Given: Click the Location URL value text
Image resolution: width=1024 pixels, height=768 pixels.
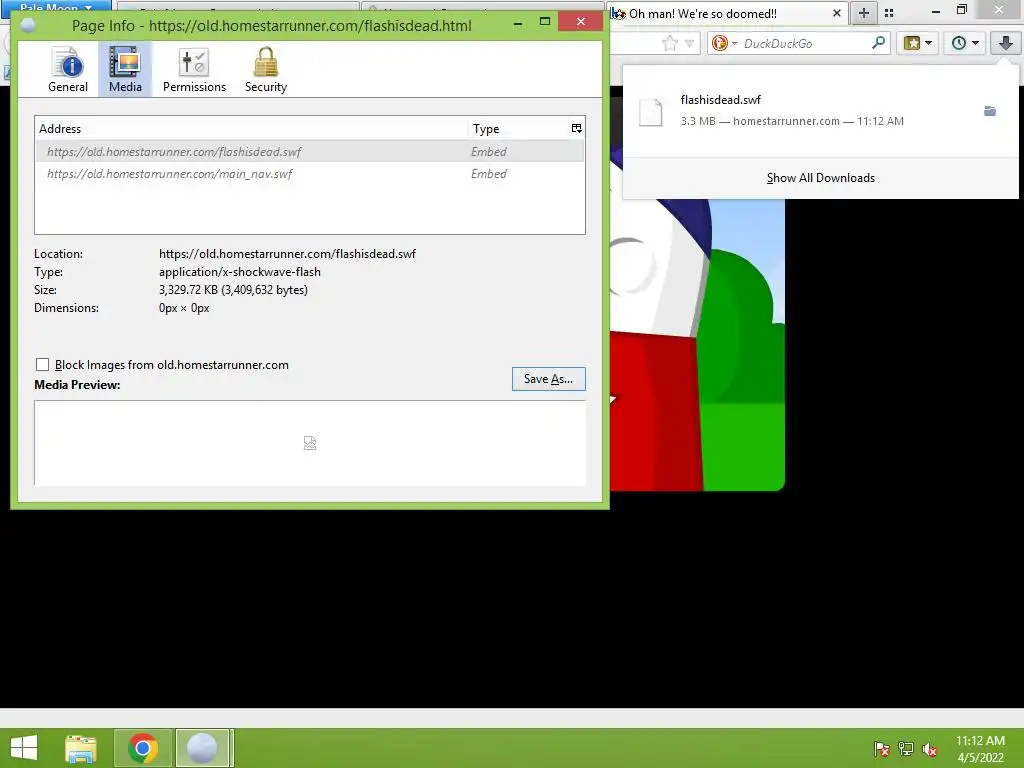Looking at the screenshot, I should coord(287,253).
